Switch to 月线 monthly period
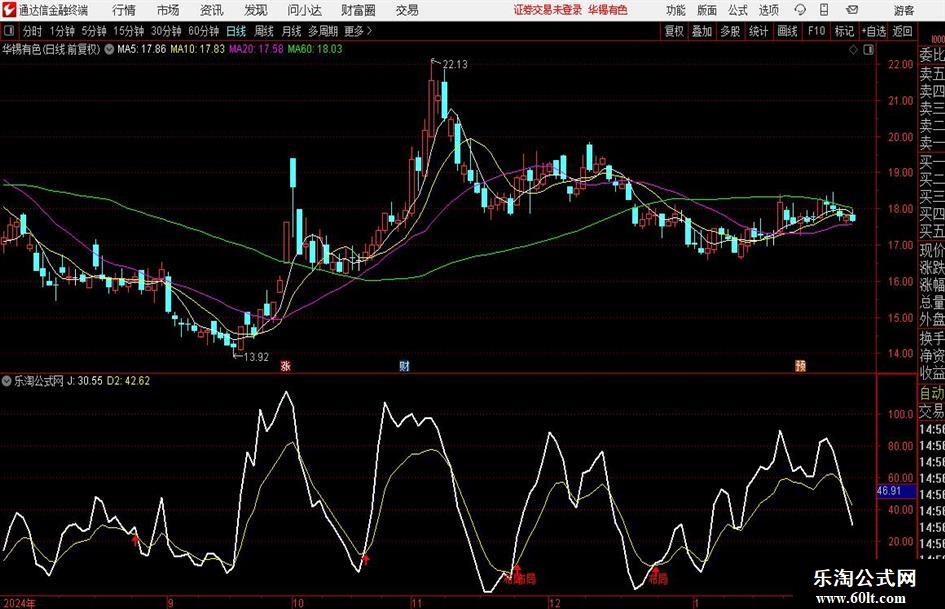Viewport: 945px width, 609px height. [292, 31]
